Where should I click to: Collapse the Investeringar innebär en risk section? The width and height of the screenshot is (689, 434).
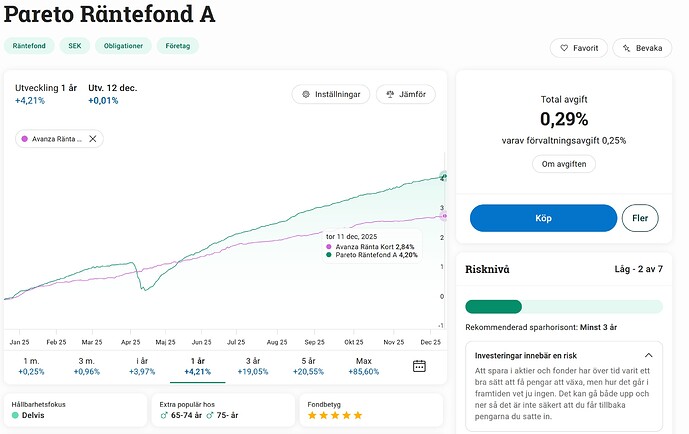[x=648, y=355]
